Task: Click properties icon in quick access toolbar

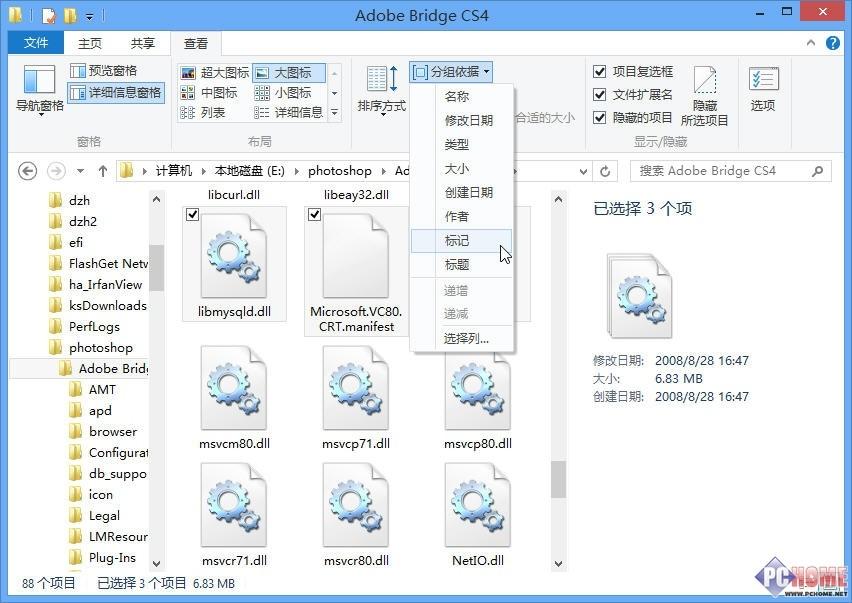Action: [x=48, y=16]
